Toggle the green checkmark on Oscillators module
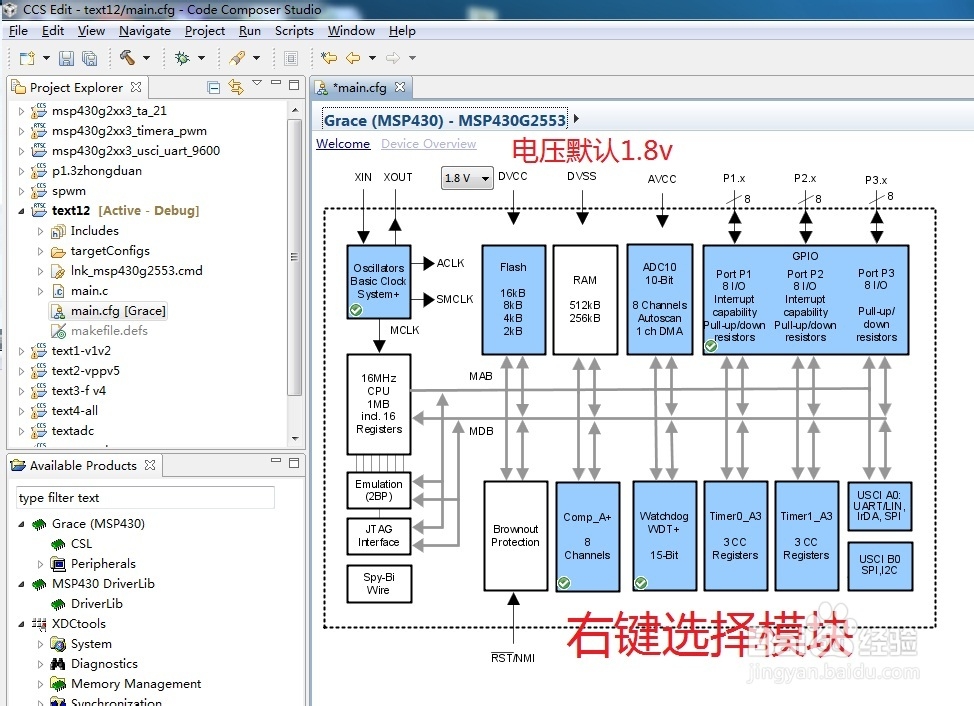This screenshot has width=974, height=706. (356, 311)
